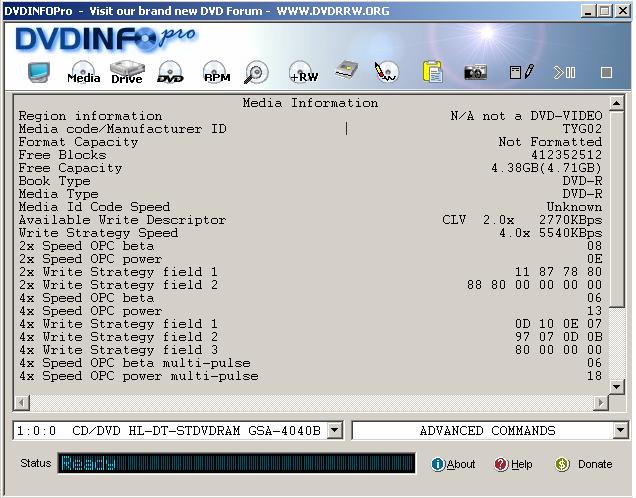
Task: Click the magnifier disc scan icon
Action: coord(256,73)
